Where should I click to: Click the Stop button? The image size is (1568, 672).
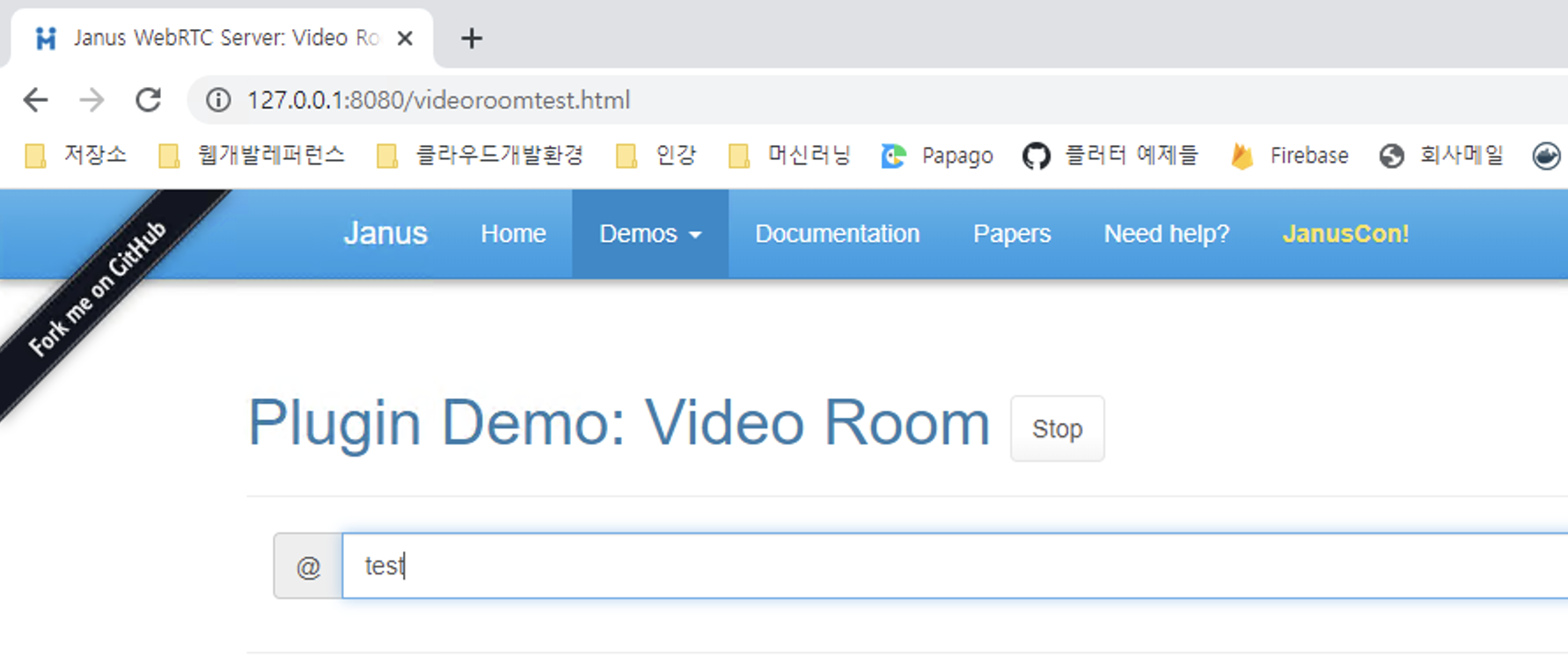click(1058, 428)
